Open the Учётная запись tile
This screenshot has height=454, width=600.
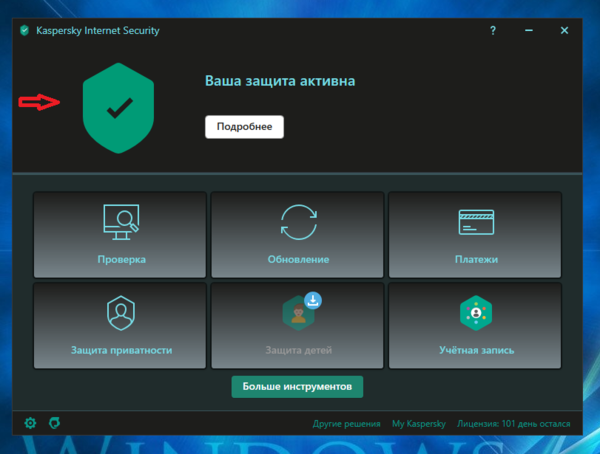475,326
